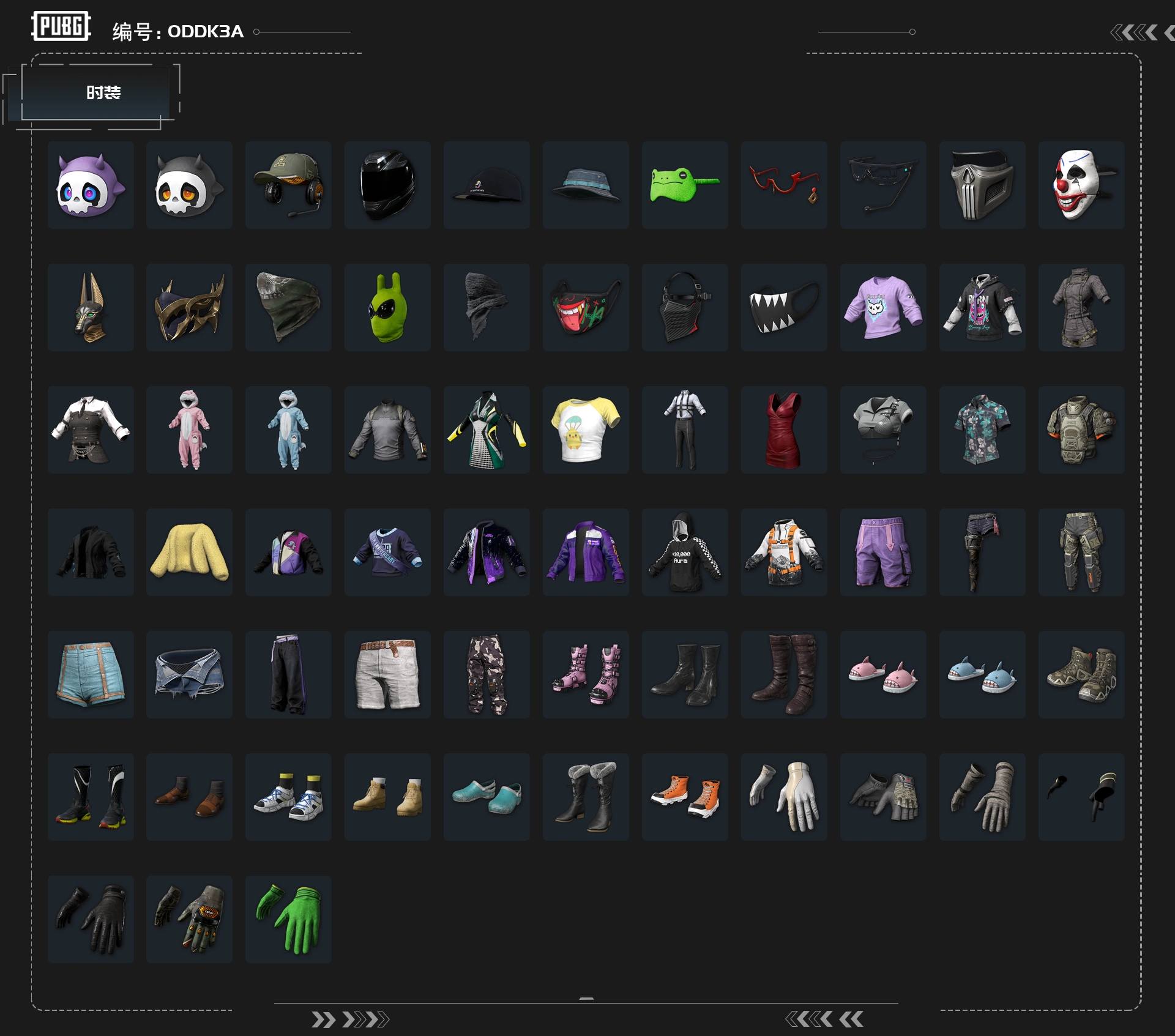Image resolution: width=1175 pixels, height=1036 pixels.
Task: Choose the red leather dress
Action: (784, 430)
